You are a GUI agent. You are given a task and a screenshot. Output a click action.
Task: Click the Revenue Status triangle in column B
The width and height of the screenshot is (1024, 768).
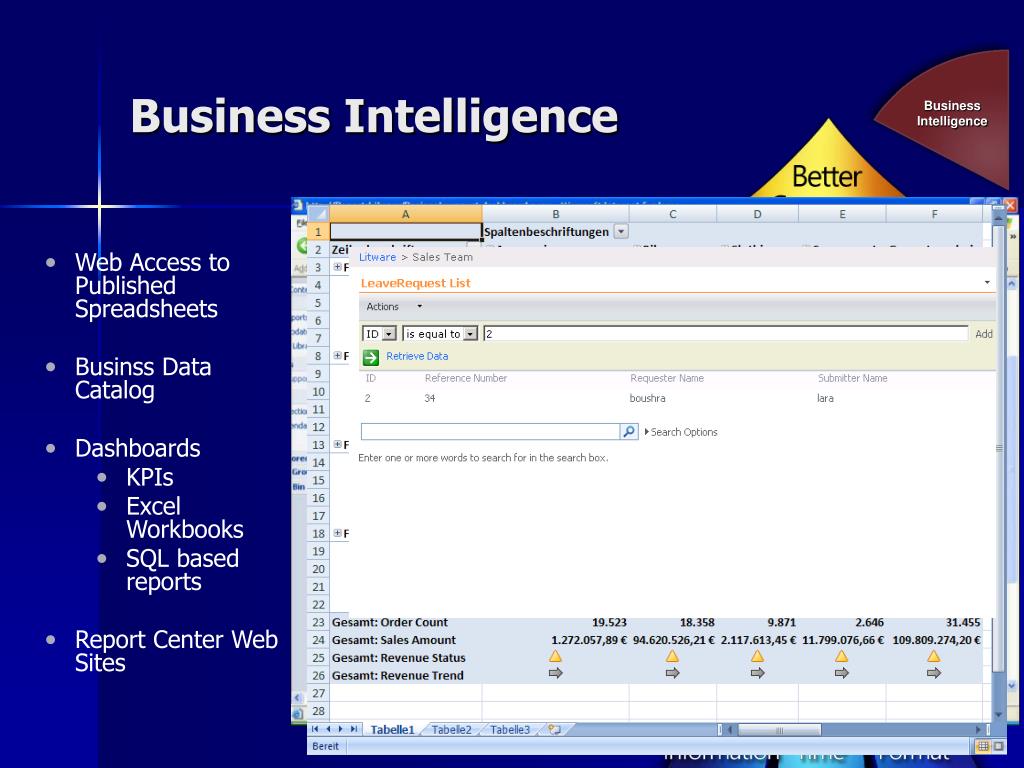[x=555, y=656]
